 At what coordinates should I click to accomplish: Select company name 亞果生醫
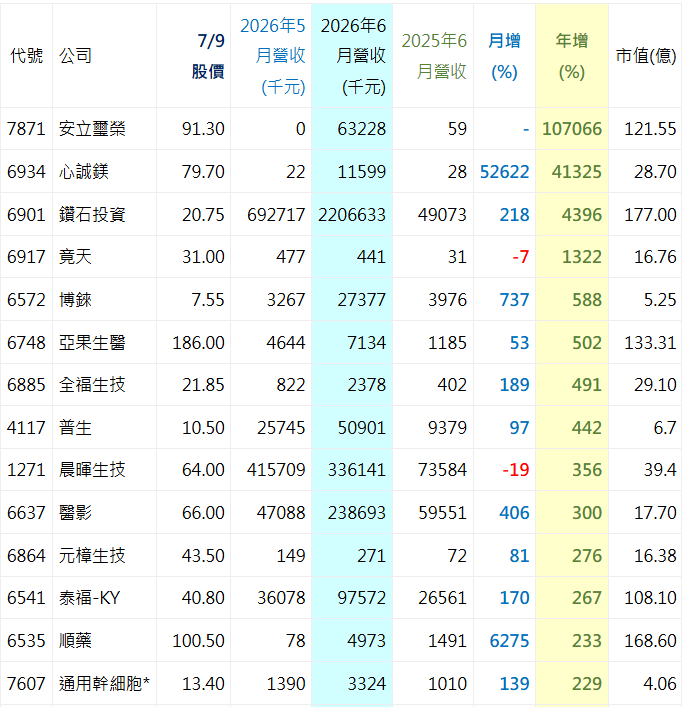coord(92,343)
